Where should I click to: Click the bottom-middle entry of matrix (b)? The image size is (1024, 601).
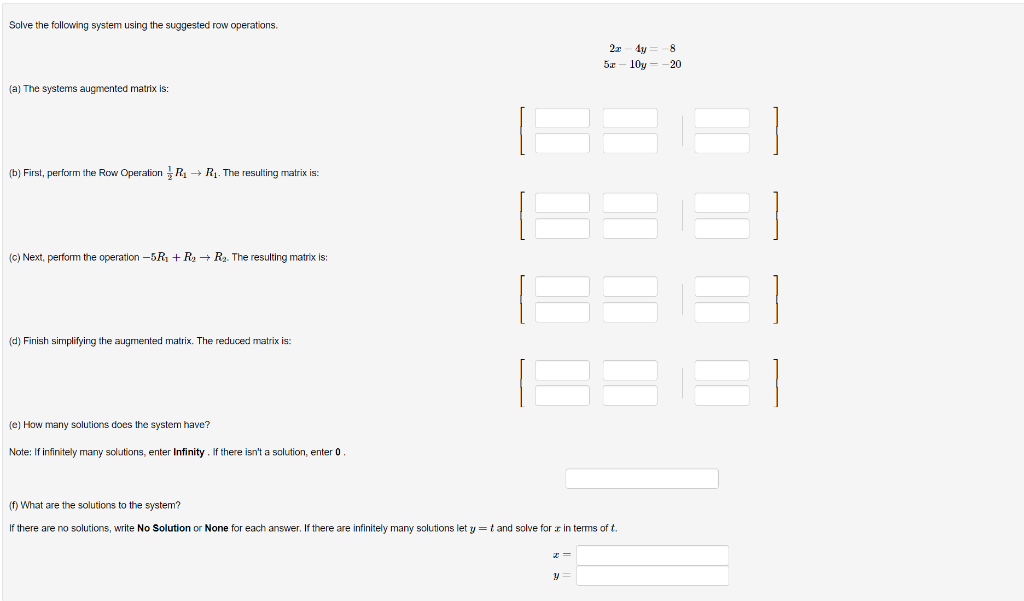click(x=630, y=228)
